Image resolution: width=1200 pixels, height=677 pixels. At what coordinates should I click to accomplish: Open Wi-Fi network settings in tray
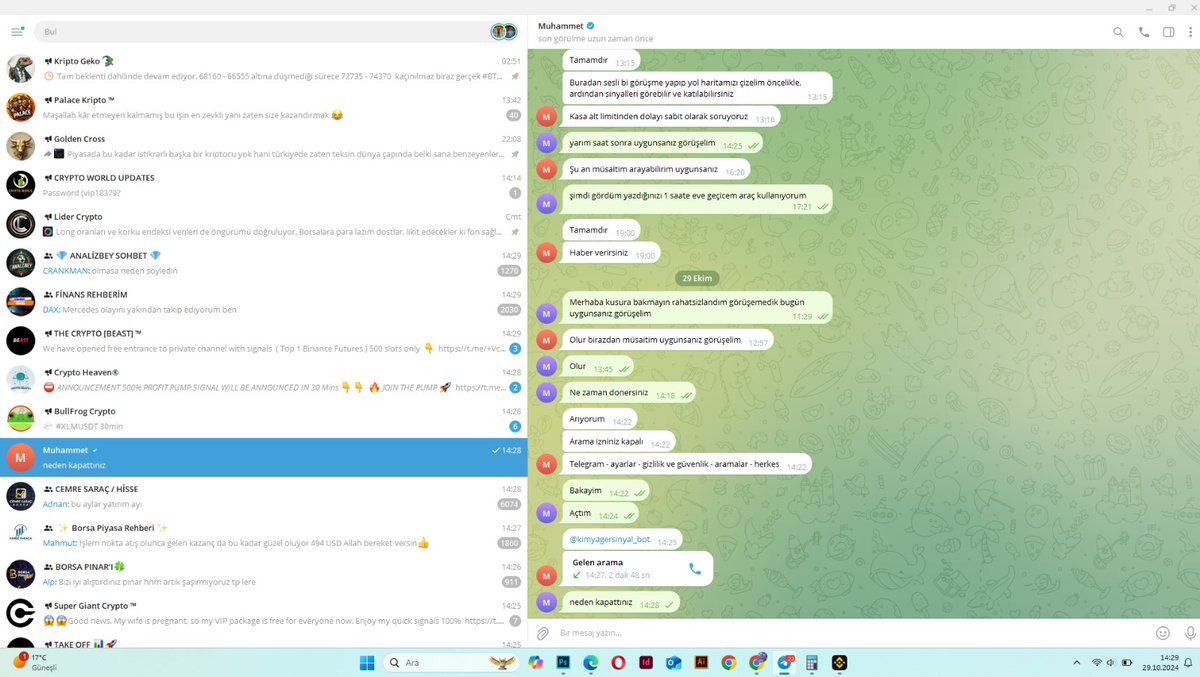(1097, 662)
